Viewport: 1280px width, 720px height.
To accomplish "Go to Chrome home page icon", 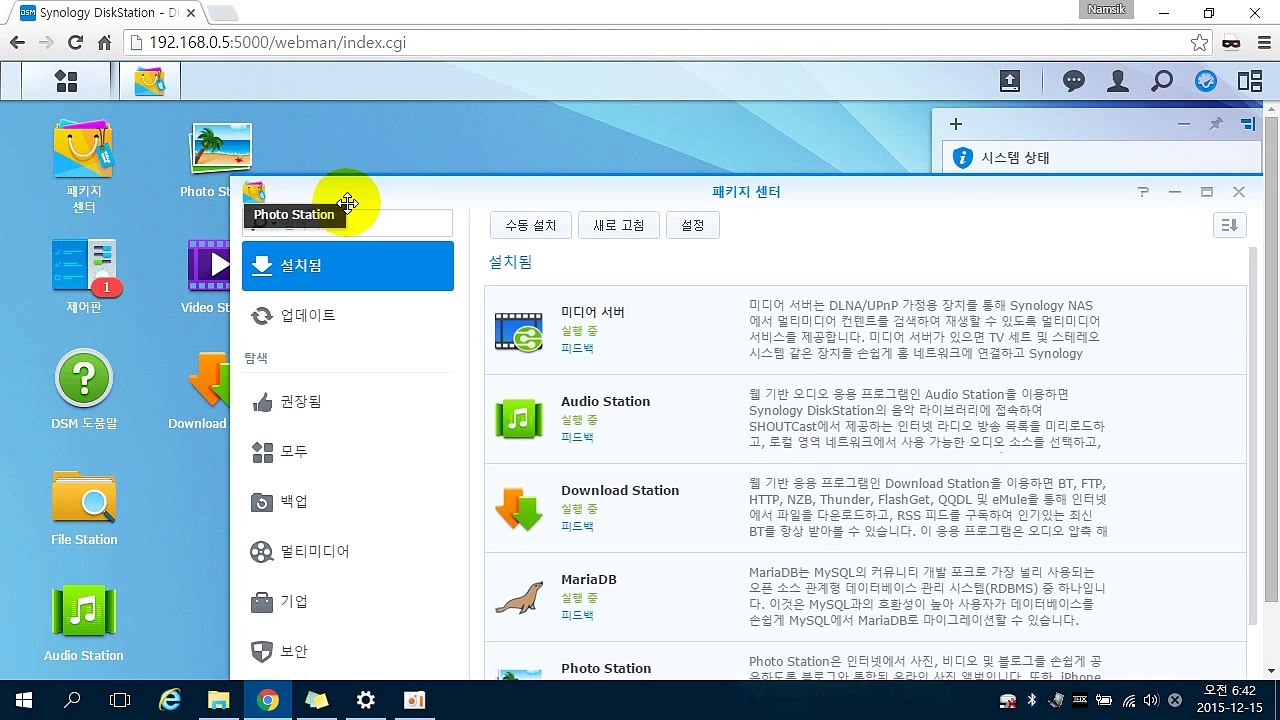I will click(104, 43).
